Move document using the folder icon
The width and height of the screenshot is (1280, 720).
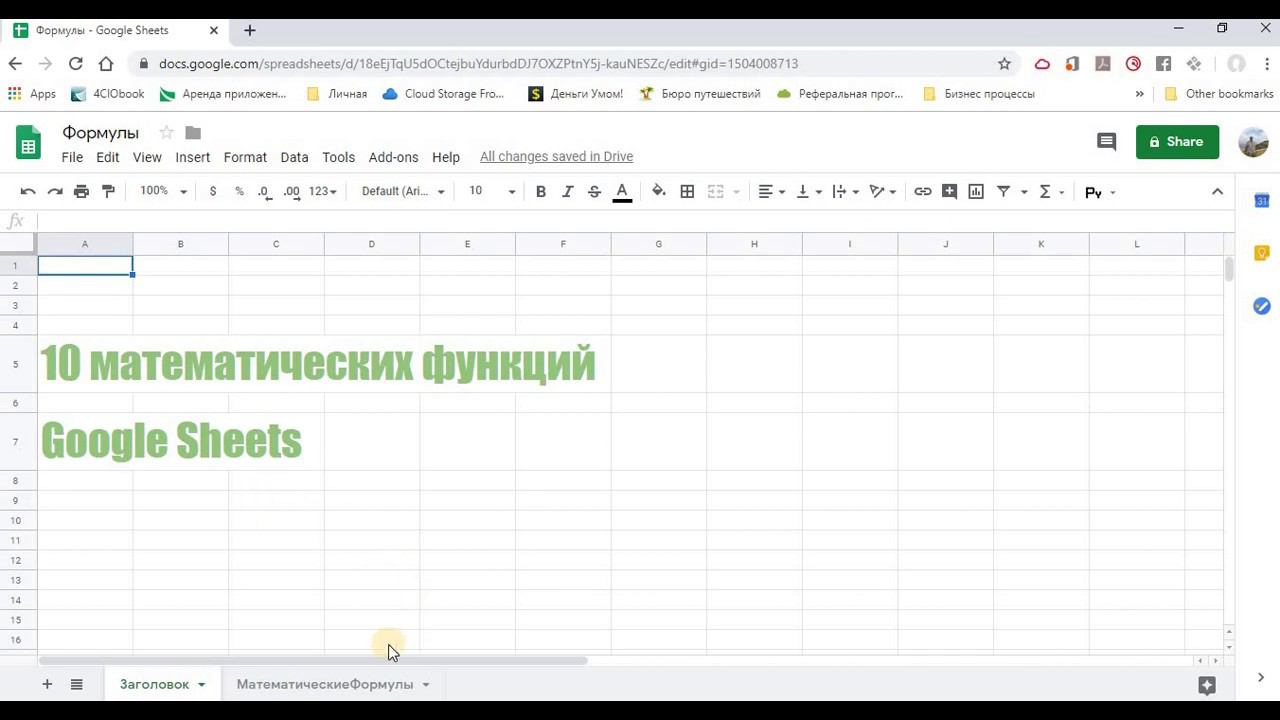pyautogui.click(x=193, y=133)
